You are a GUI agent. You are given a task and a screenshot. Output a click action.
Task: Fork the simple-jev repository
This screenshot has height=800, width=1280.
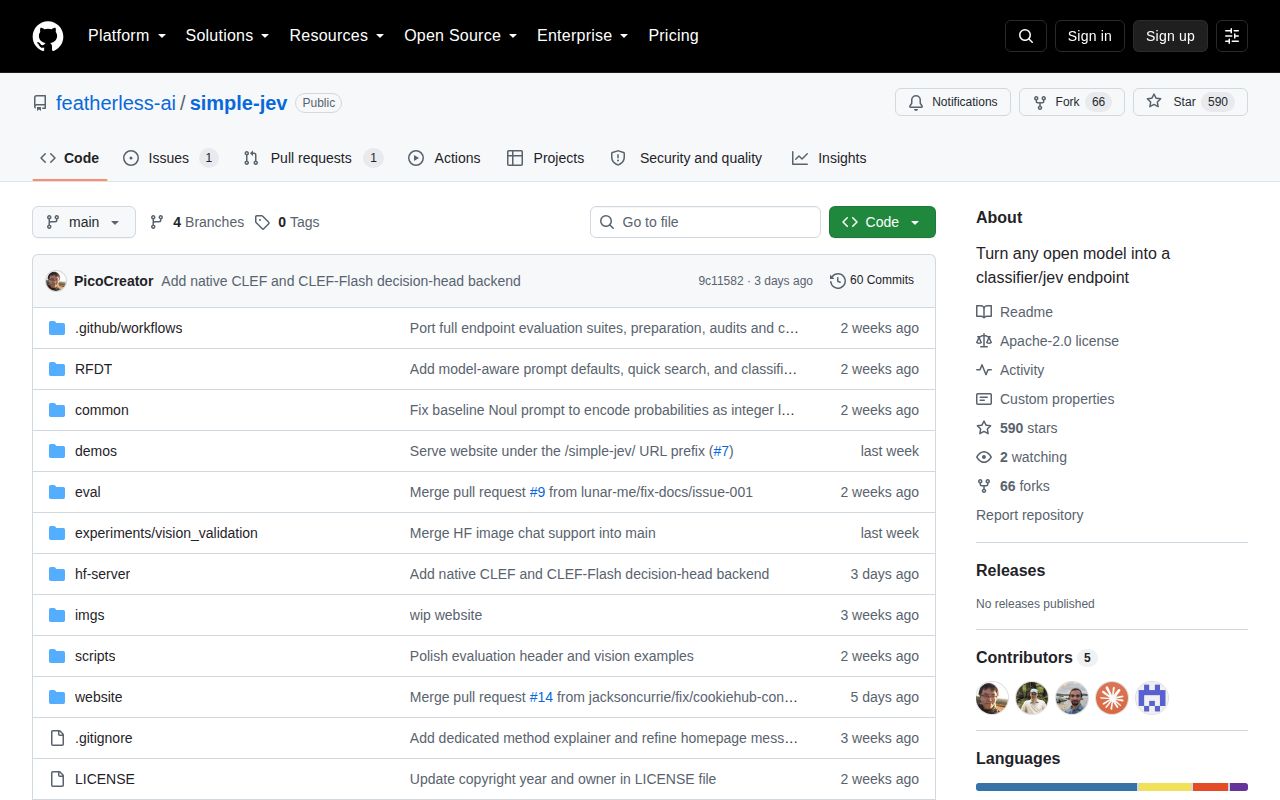coord(1072,102)
